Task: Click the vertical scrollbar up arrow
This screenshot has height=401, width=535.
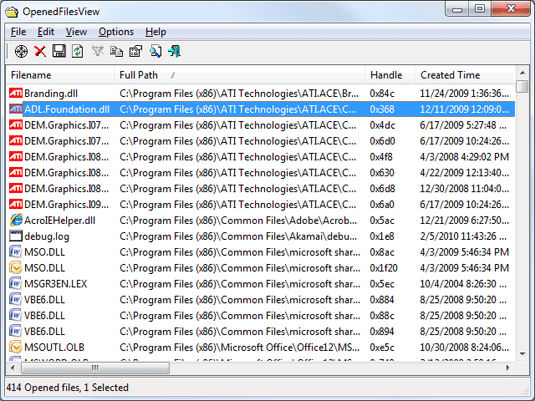Action: pyautogui.click(x=522, y=73)
